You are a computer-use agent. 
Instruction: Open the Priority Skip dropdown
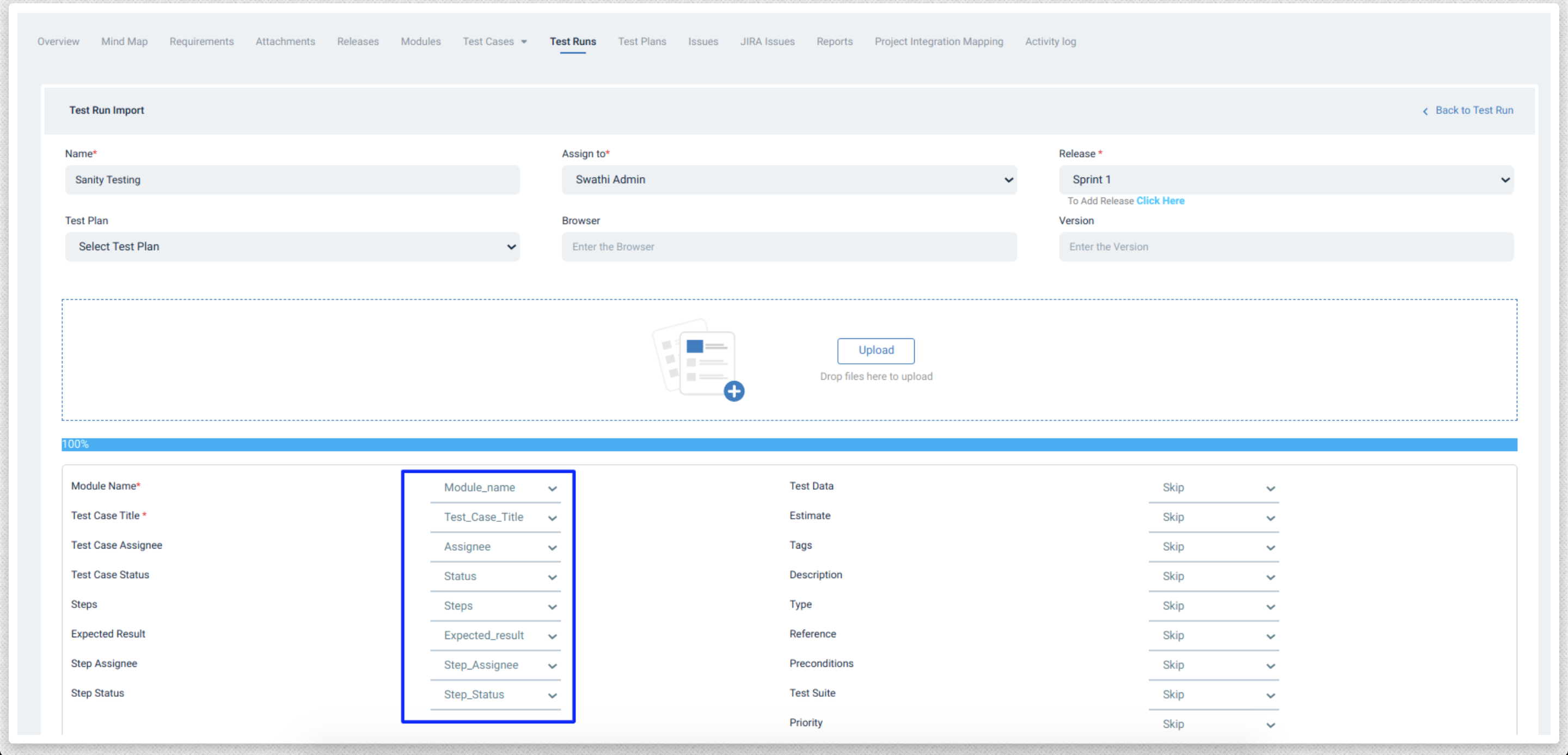pyautogui.click(x=1213, y=724)
